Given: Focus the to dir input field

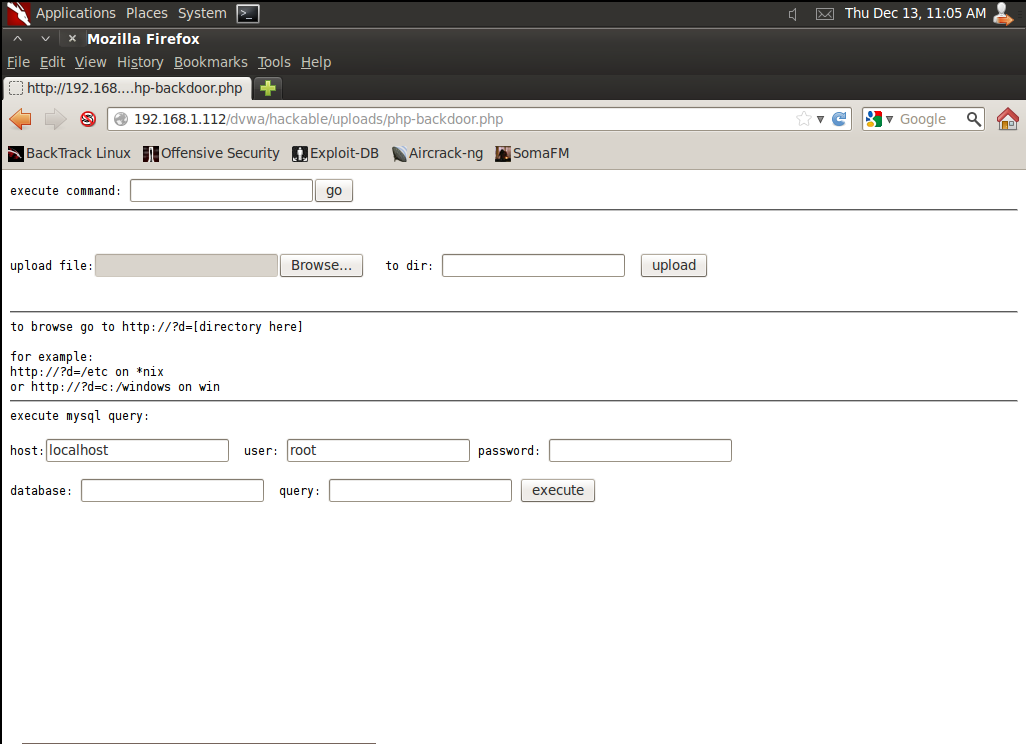Looking at the screenshot, I should (x=533, y=265).
